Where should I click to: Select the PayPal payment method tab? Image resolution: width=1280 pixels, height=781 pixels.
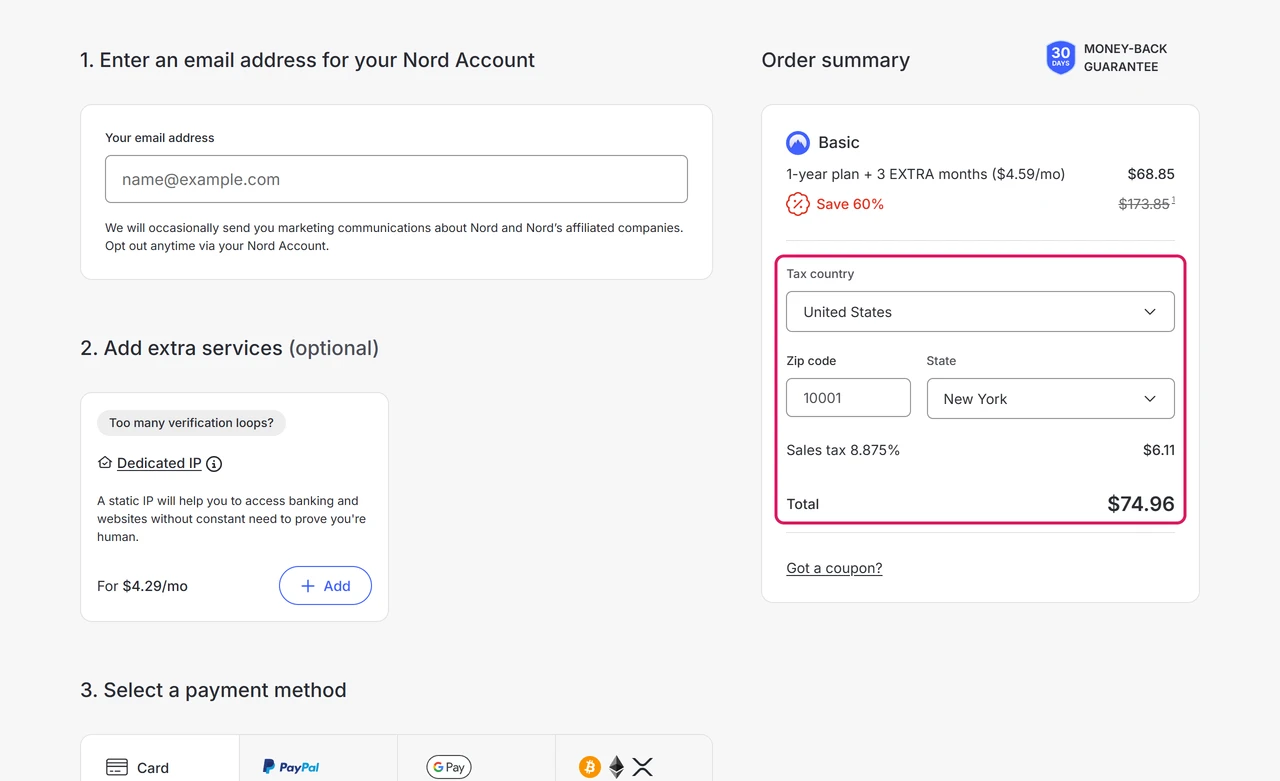[318, 758]
